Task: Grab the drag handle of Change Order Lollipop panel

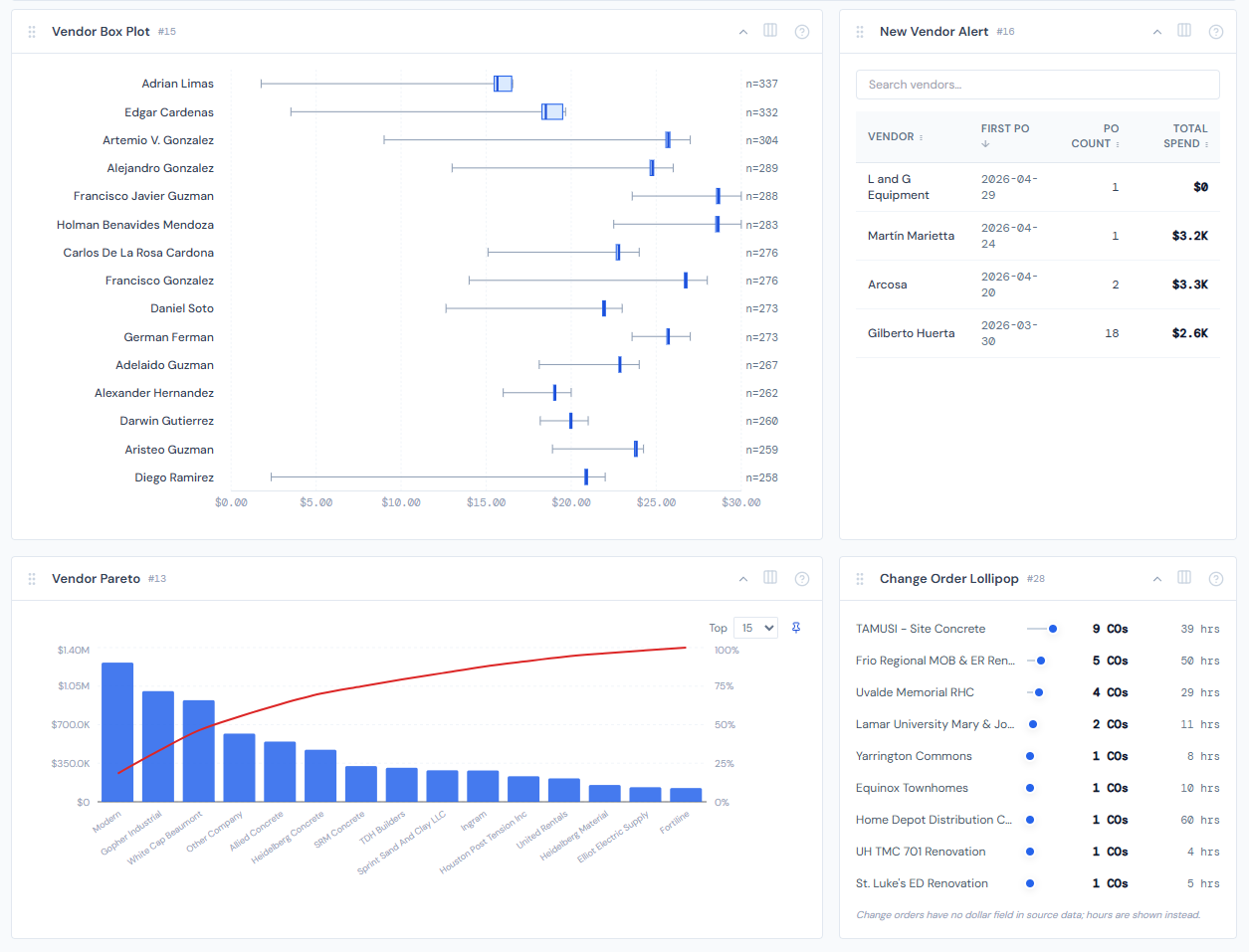Action: click(x=859, y=578)
